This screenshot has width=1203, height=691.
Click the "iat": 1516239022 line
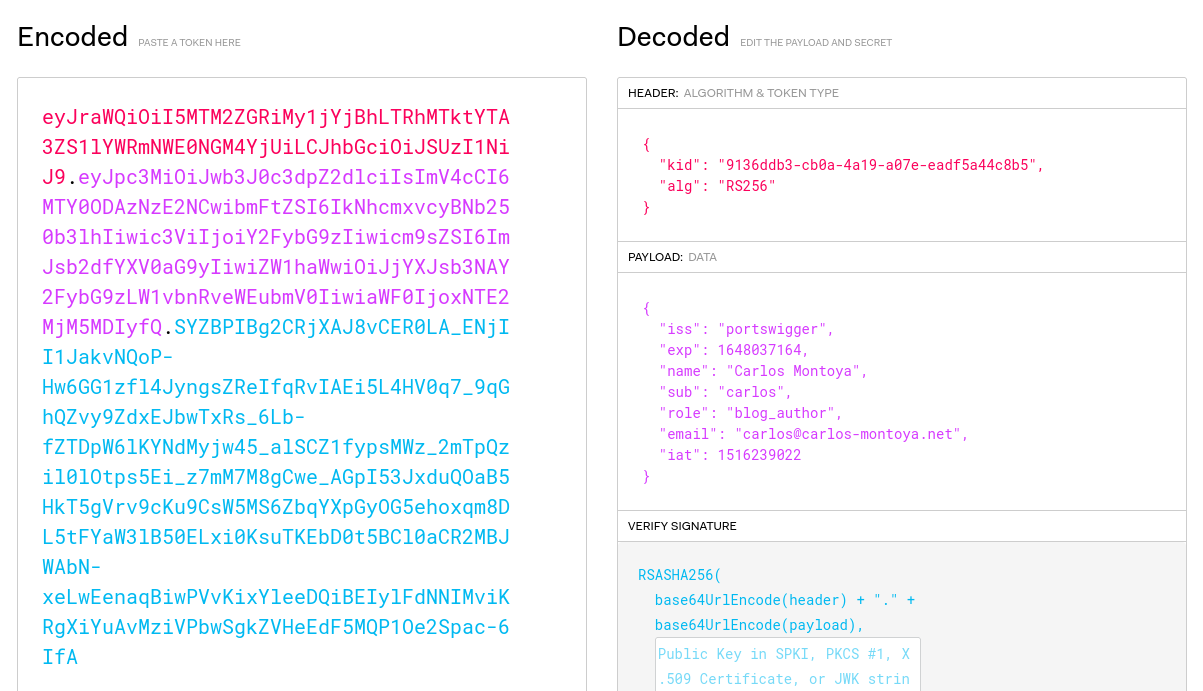(x=730, y=455)
